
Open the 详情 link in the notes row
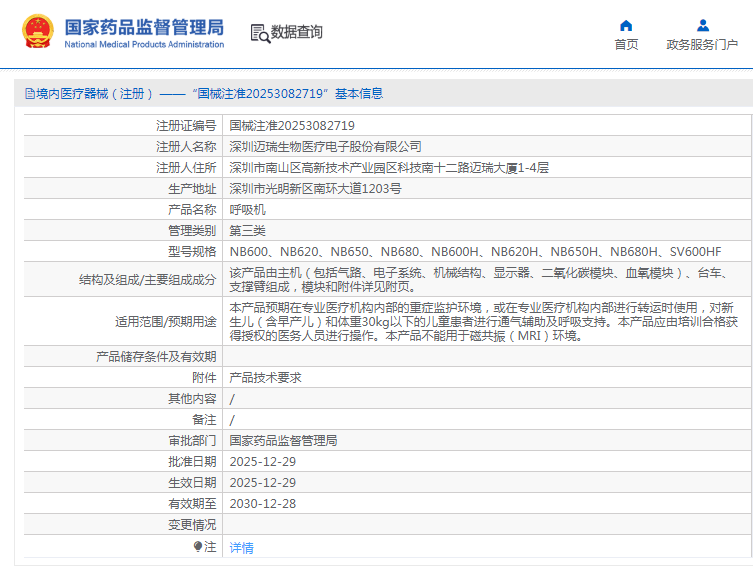(241, 547)
